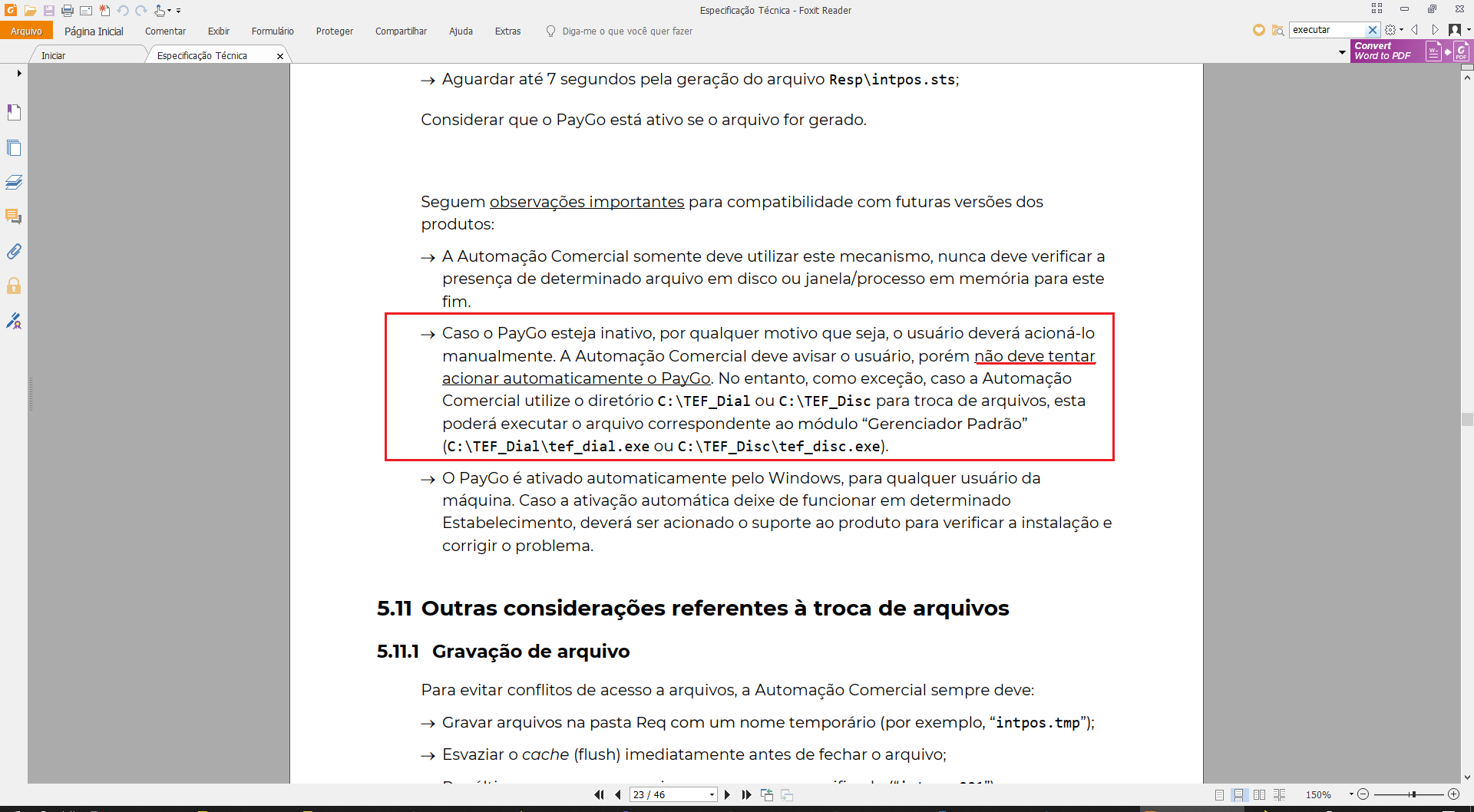Screen dimensions: 1474x812
Task: Open the Security lock panel
Action: pyautogui.click(x=14, y=286)
